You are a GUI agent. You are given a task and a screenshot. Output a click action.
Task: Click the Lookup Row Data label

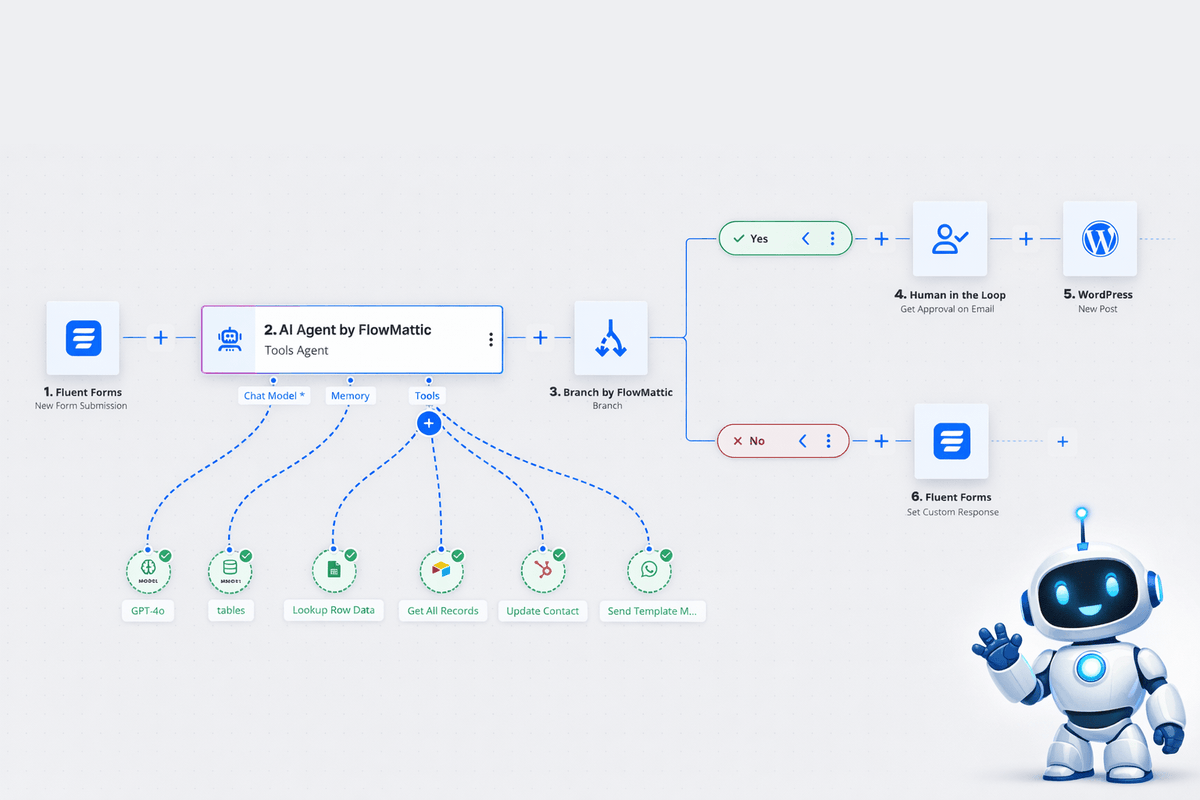[x=334, y=609]
